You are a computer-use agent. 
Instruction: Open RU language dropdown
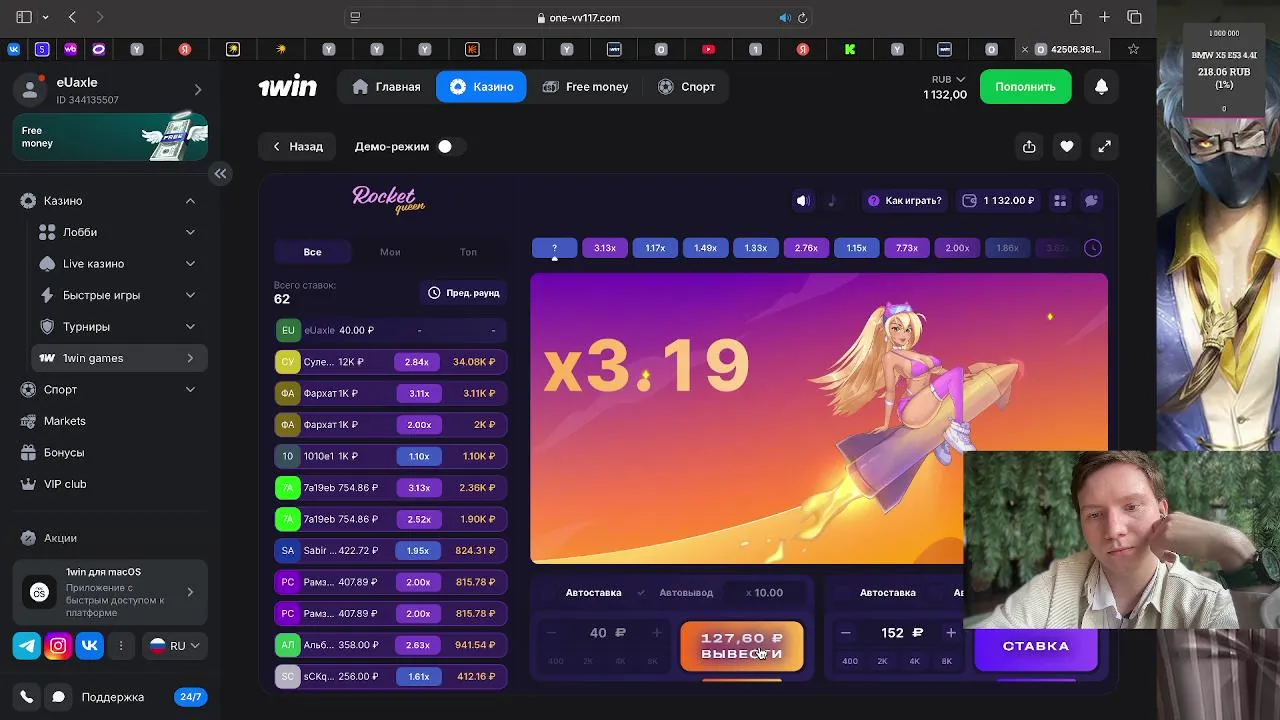coord(176,646)
